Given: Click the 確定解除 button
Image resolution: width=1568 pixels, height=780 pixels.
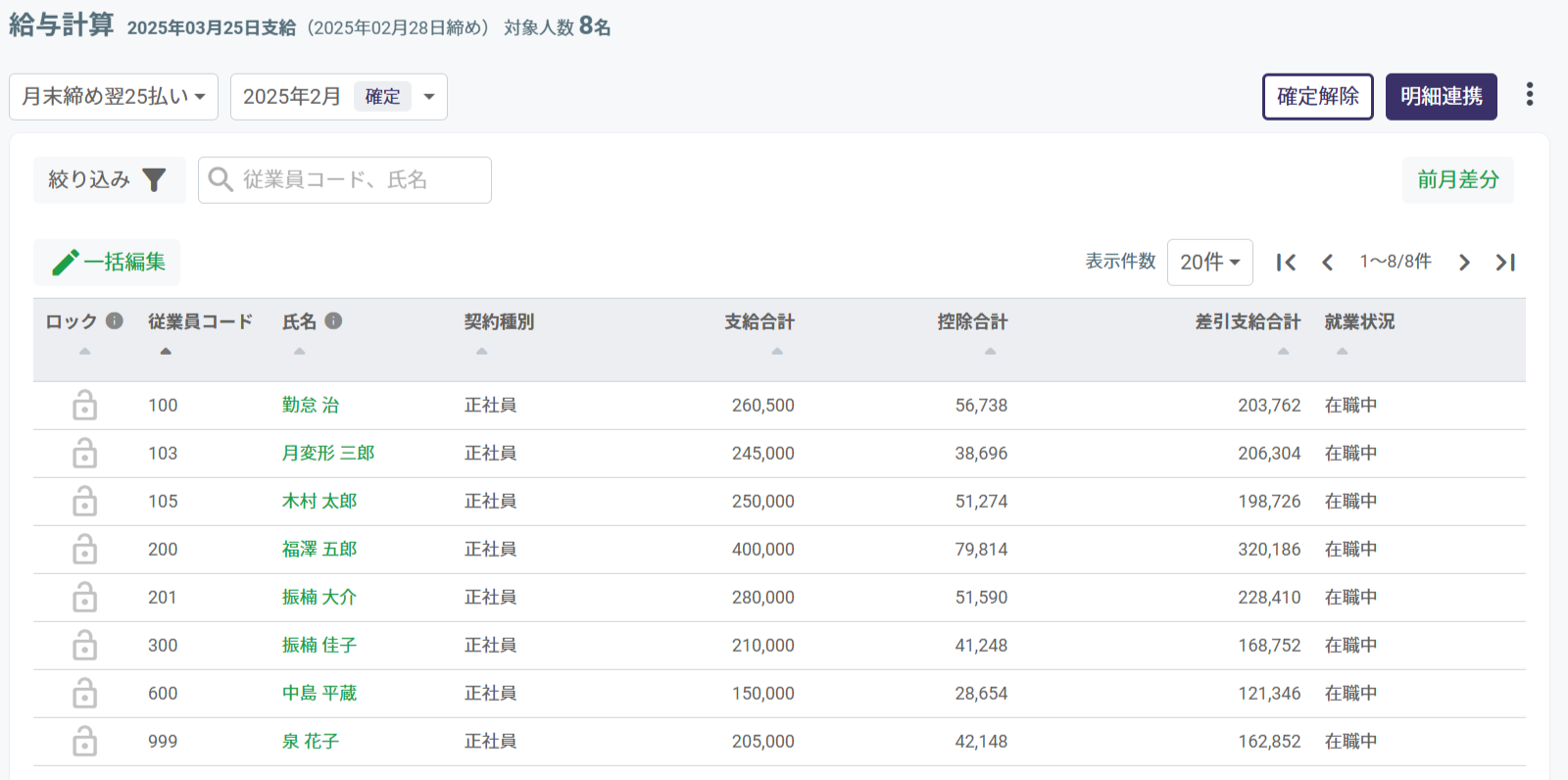Looking at the screenshot, I should (1317, 97).
